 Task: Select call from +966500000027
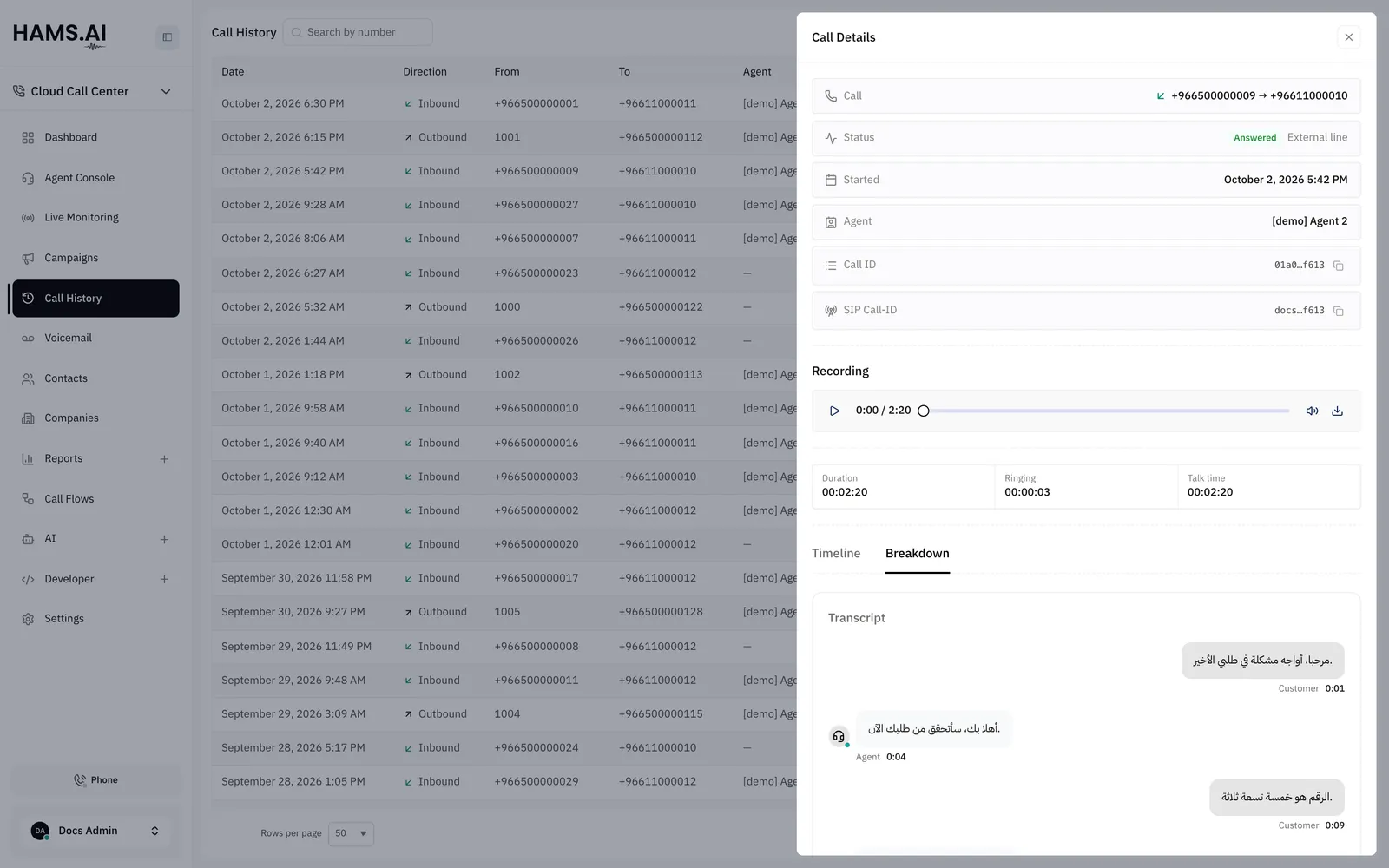pyautogui.click(x=504, y=205)
